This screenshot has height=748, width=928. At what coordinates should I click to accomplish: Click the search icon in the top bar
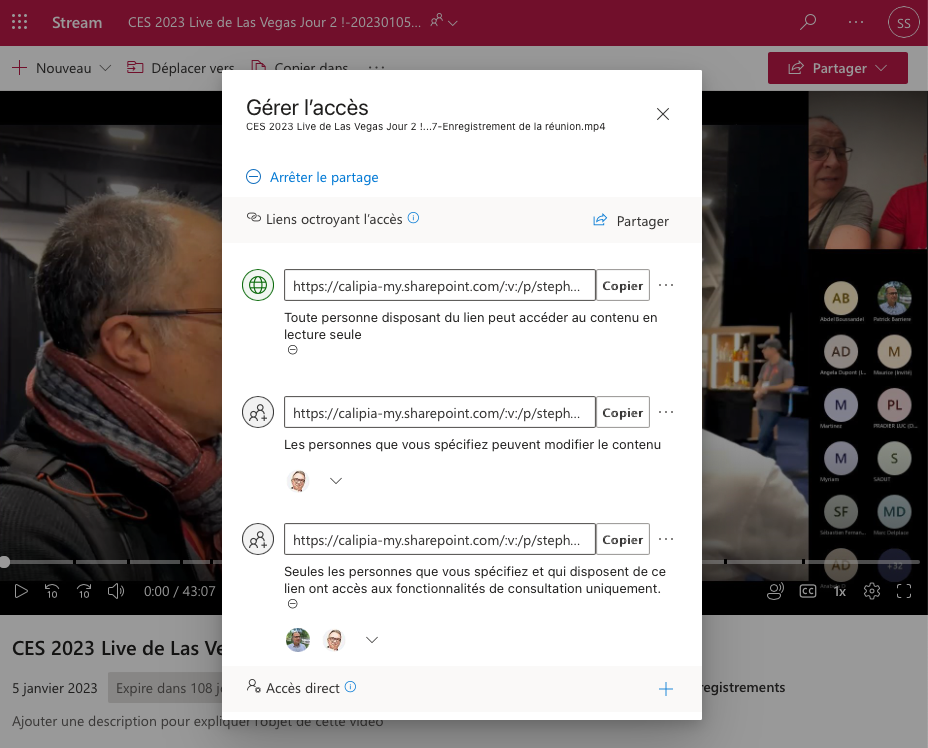point(808,21)
